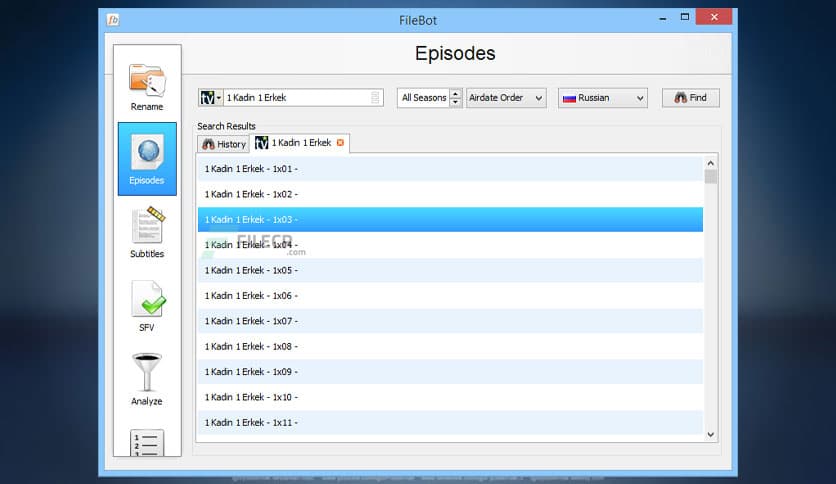Image resolution: width=836 pixels, height=484 pixels.
Task: Maximize the FileBot window
Action: (x=685, y=18)
